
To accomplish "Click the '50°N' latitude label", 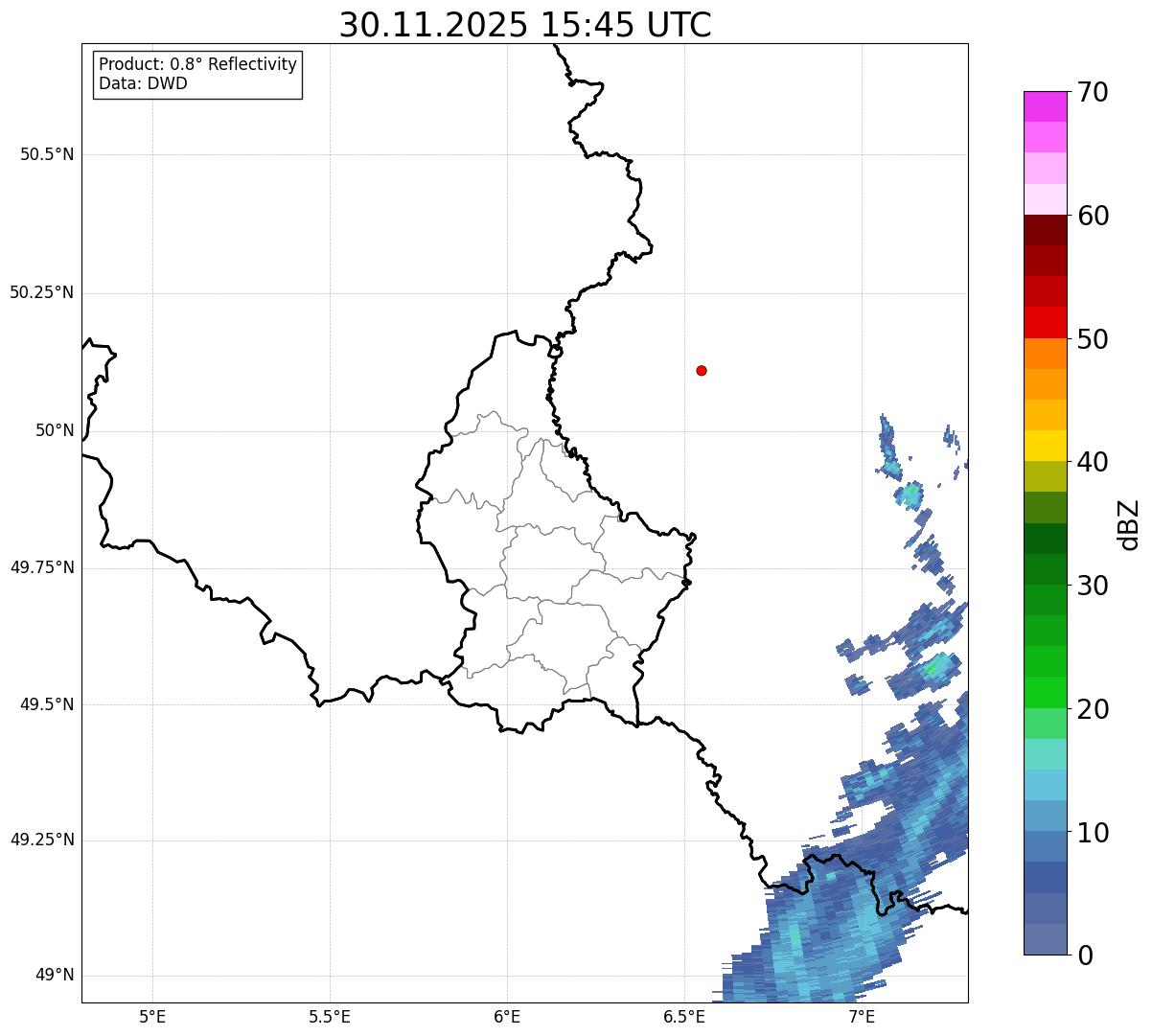I will pyautogui.click(x=55, y=430).
